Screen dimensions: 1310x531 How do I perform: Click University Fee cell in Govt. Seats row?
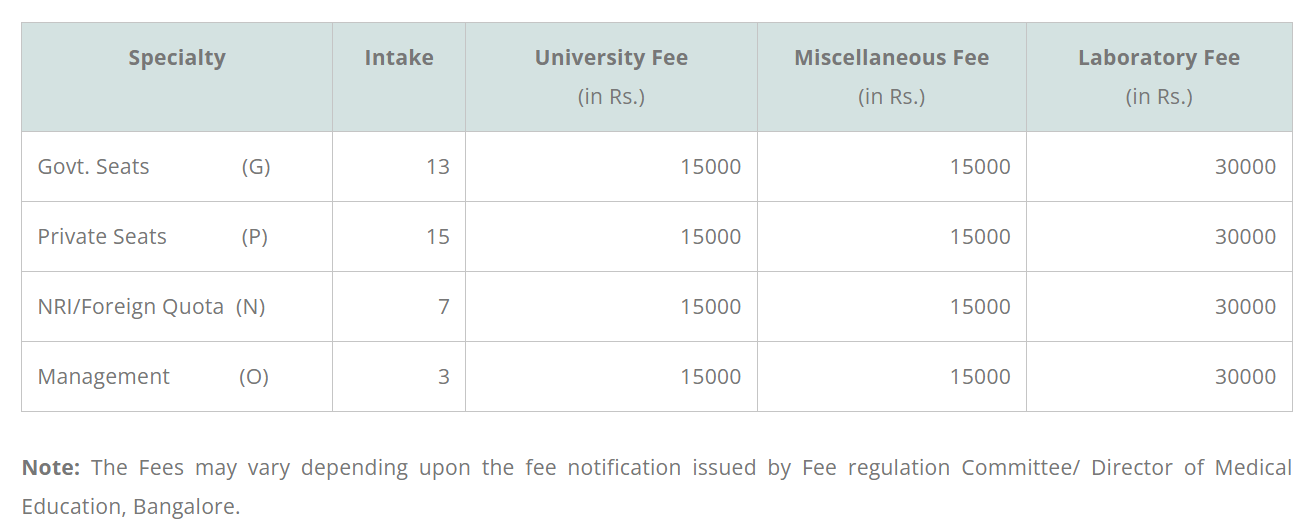(x=710, y=167)
